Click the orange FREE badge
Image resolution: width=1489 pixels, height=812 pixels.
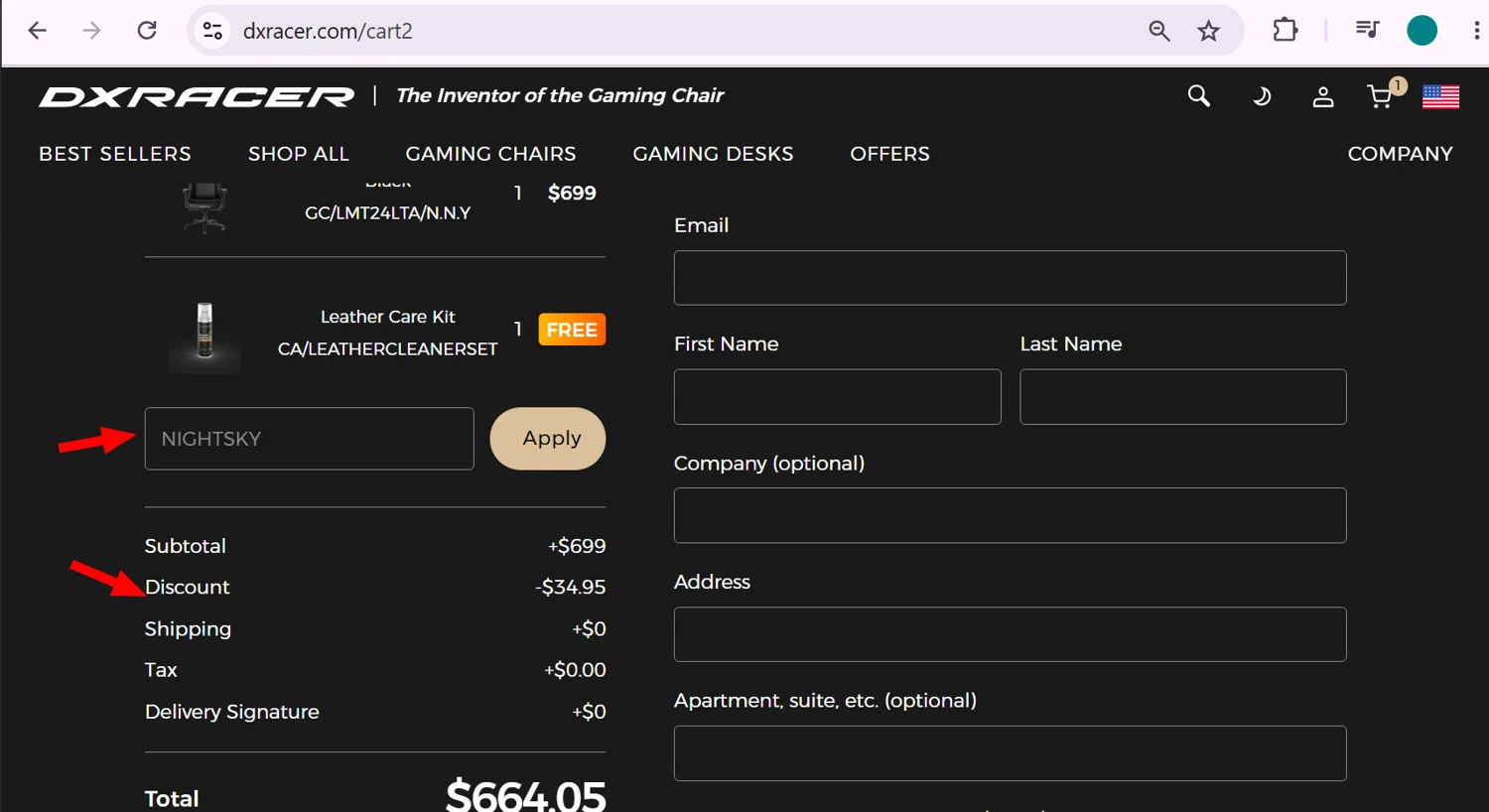tap(572, 330)
